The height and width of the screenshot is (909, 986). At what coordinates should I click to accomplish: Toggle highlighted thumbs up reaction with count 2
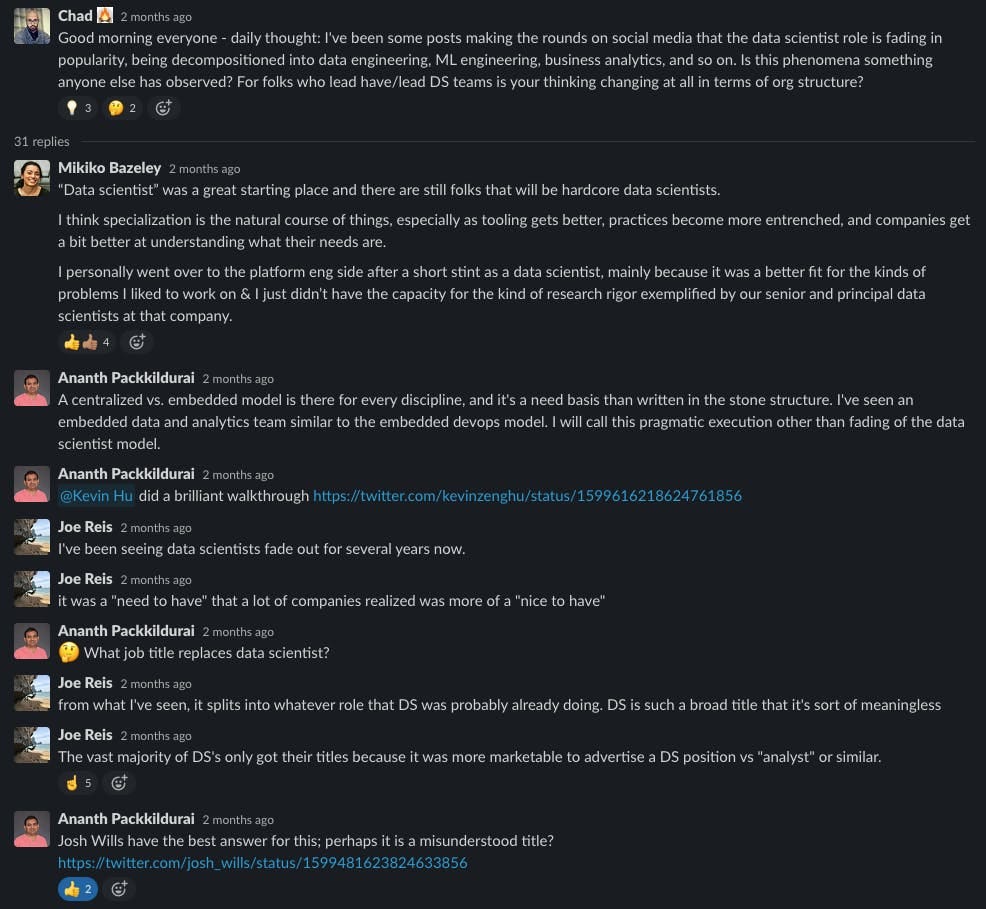pos(79,889)
